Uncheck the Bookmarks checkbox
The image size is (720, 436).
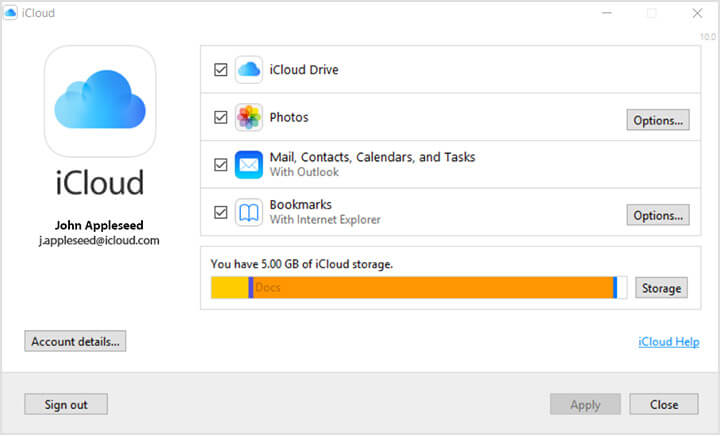220,212
